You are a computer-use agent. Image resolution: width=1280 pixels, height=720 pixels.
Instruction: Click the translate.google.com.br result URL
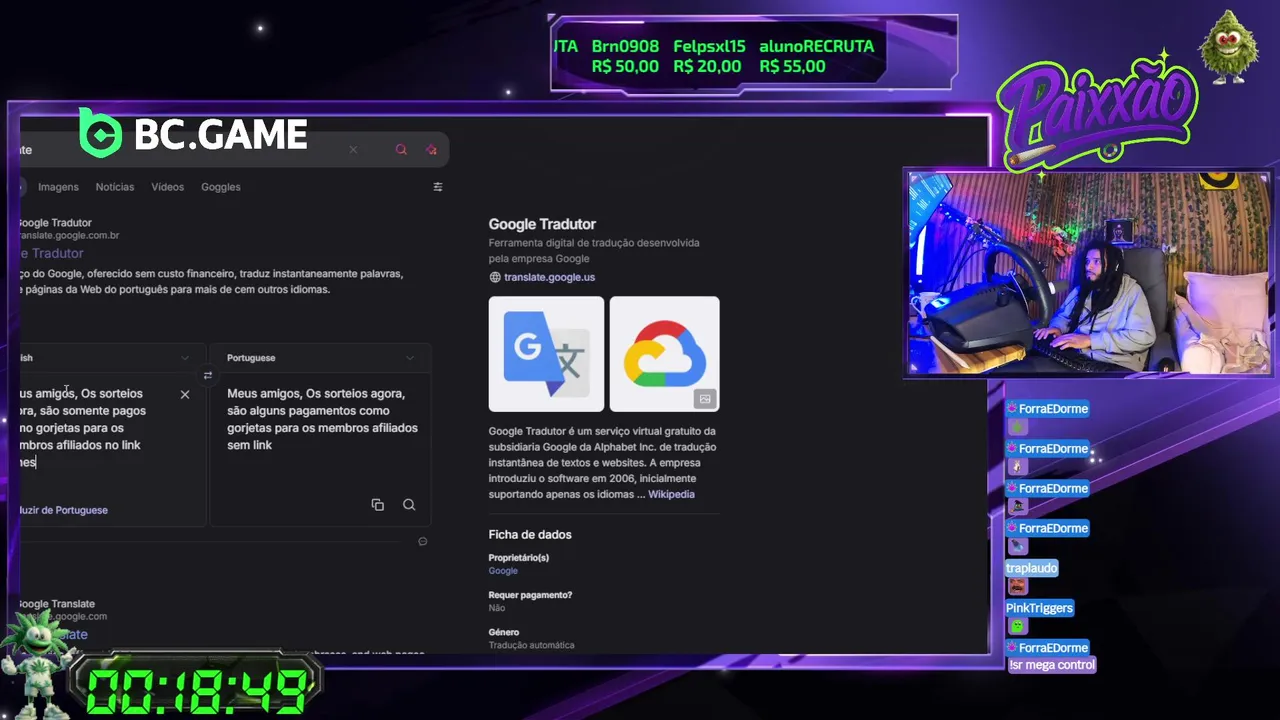[x=69, y=235]
